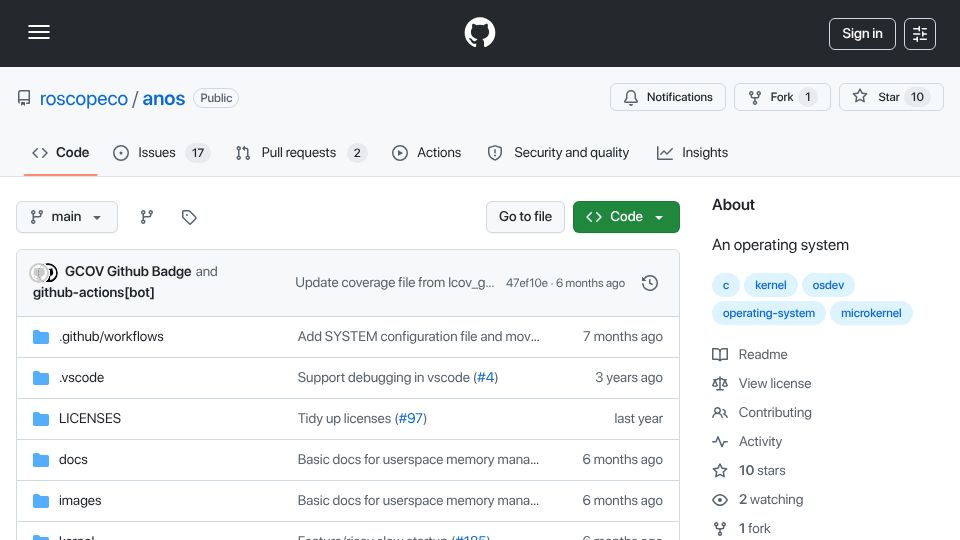View the Insights tab
Image resolution: width=960 pixels, height=540 pixels.
point(692,152)
